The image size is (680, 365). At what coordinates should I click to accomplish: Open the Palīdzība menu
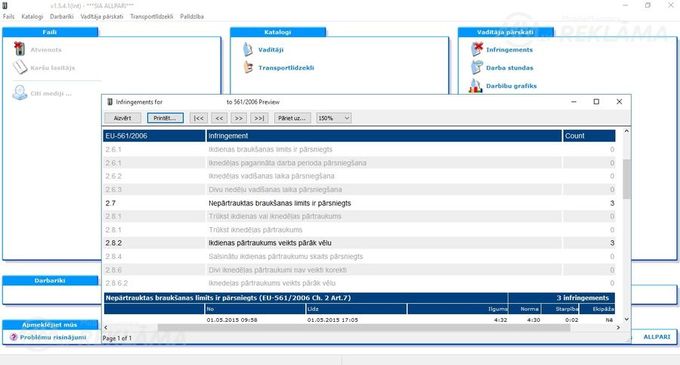tap(192, 16)
